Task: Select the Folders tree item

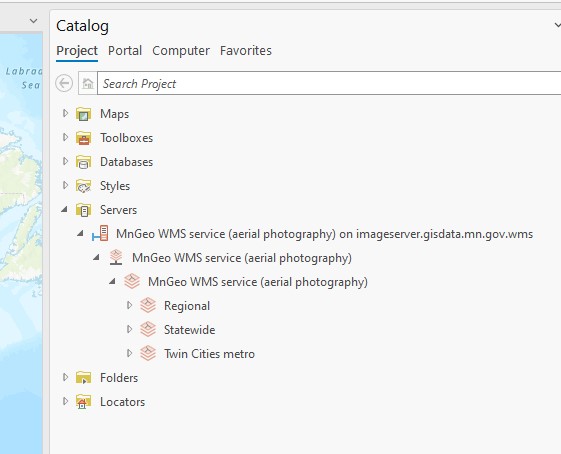Action: 119,378
